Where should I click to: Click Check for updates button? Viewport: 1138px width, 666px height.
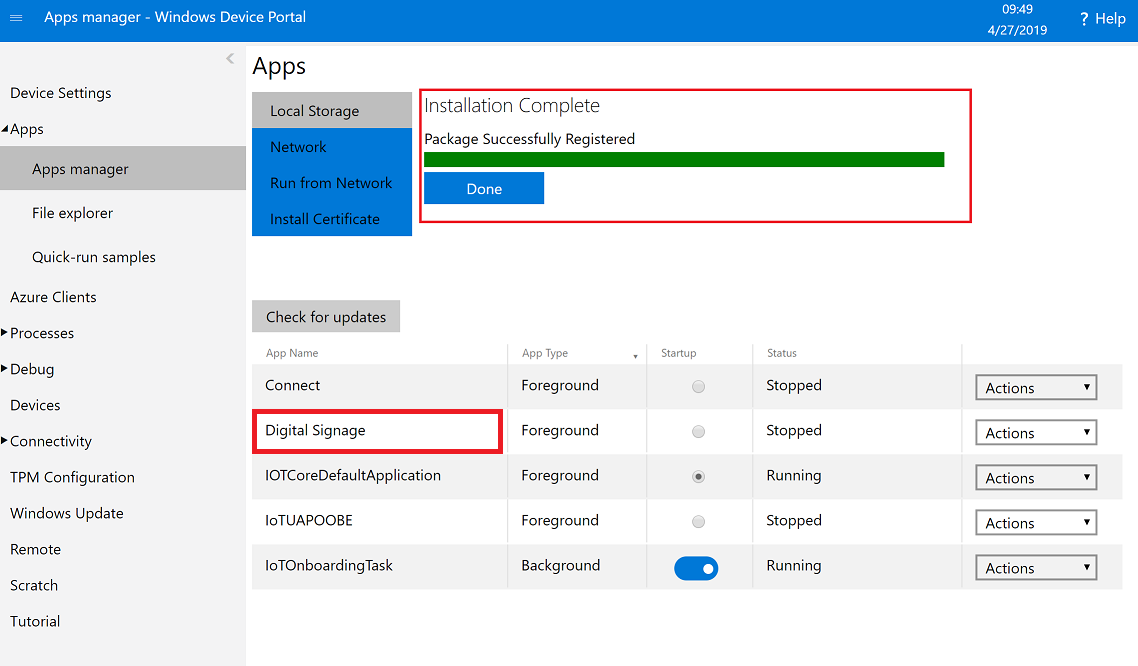(x=326, y=317)
